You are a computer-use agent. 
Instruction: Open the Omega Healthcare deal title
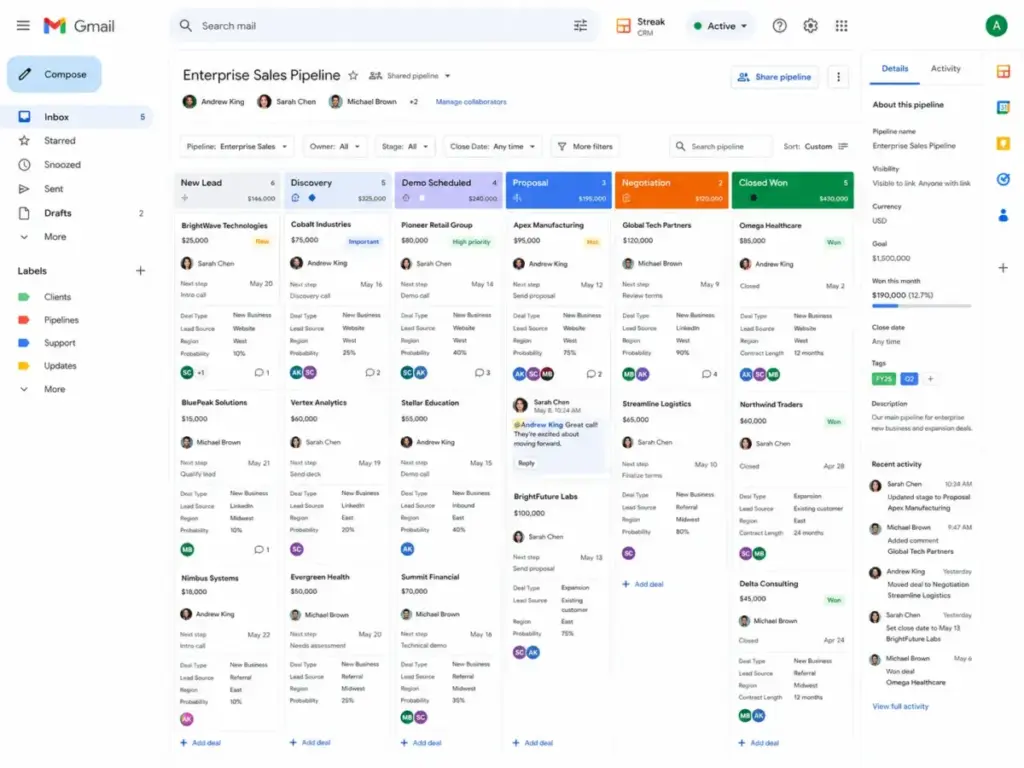[x=770, y=225]
